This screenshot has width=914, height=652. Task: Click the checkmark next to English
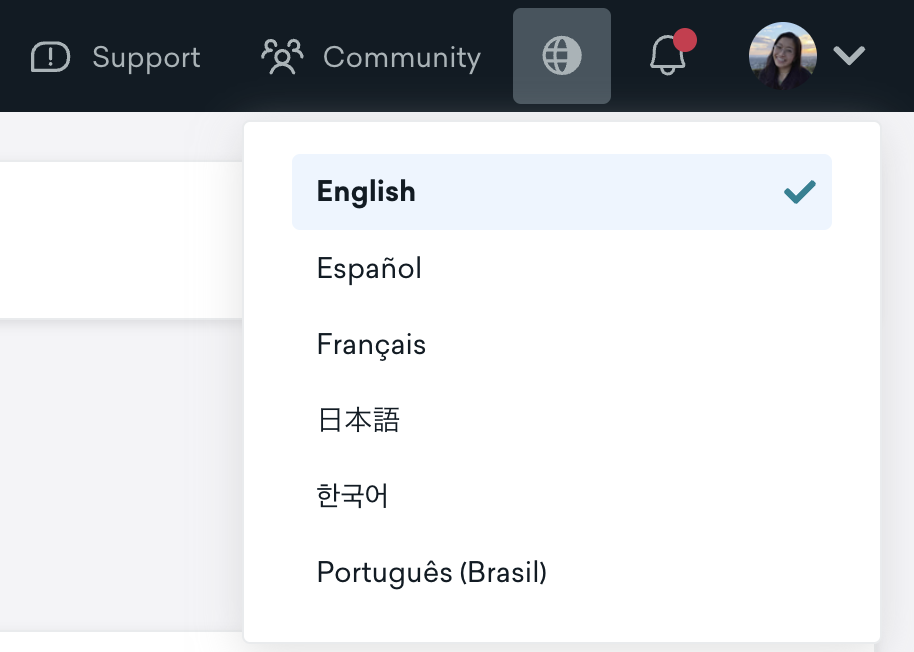click(x=800, y=192)
